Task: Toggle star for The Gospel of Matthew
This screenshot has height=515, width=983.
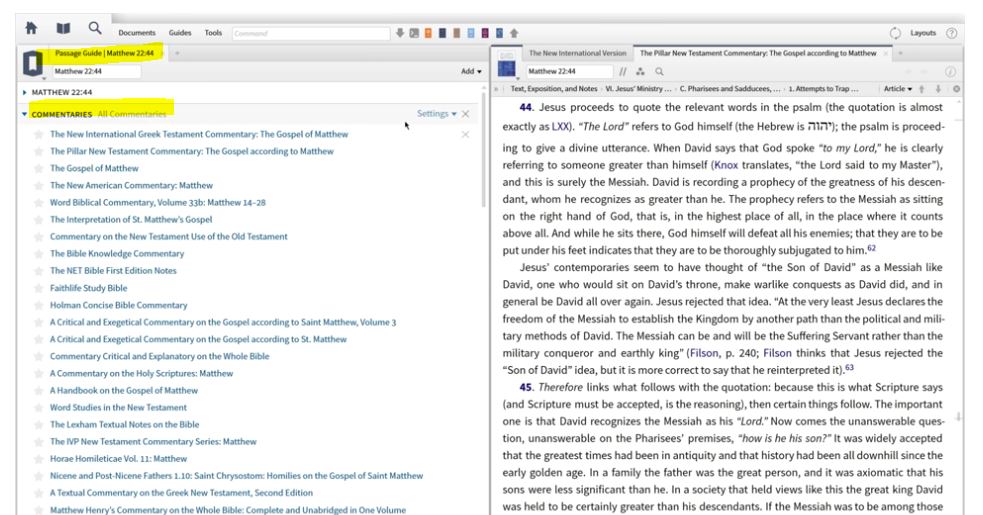Action: tap(39, 168)
